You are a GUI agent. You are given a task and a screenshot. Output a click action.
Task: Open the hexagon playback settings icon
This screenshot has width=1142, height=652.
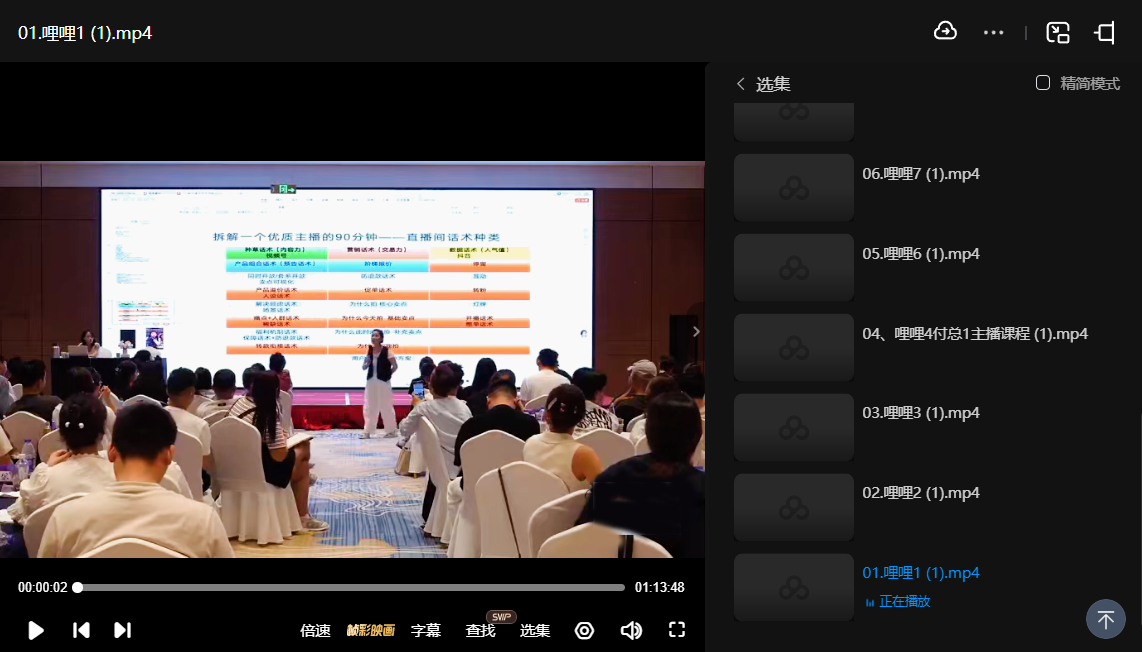point(585,630)
